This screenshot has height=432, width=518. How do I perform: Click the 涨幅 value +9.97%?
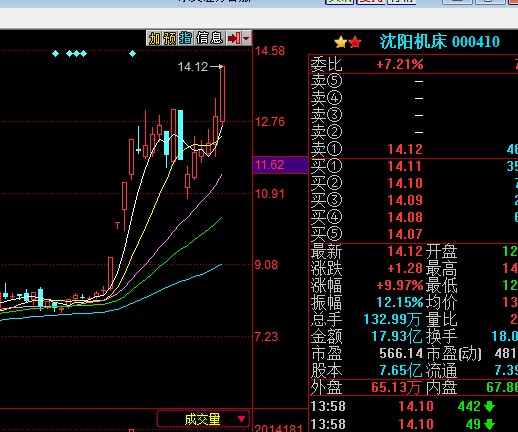(x=400, y=285)
